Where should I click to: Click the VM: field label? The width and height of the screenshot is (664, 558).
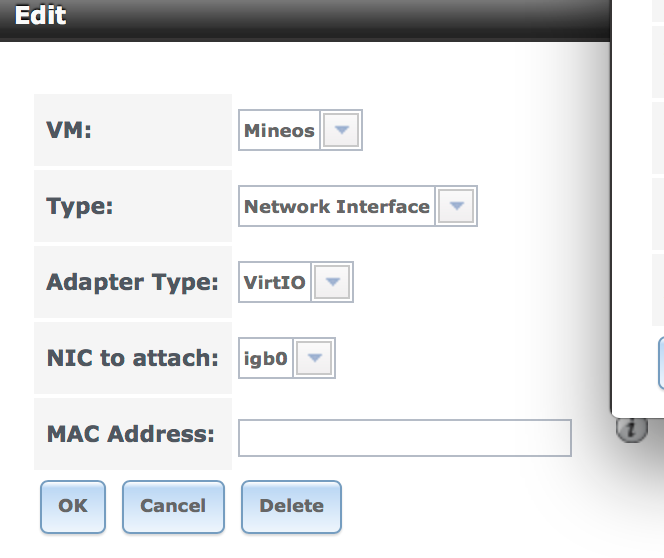click(x=69, y=130)
